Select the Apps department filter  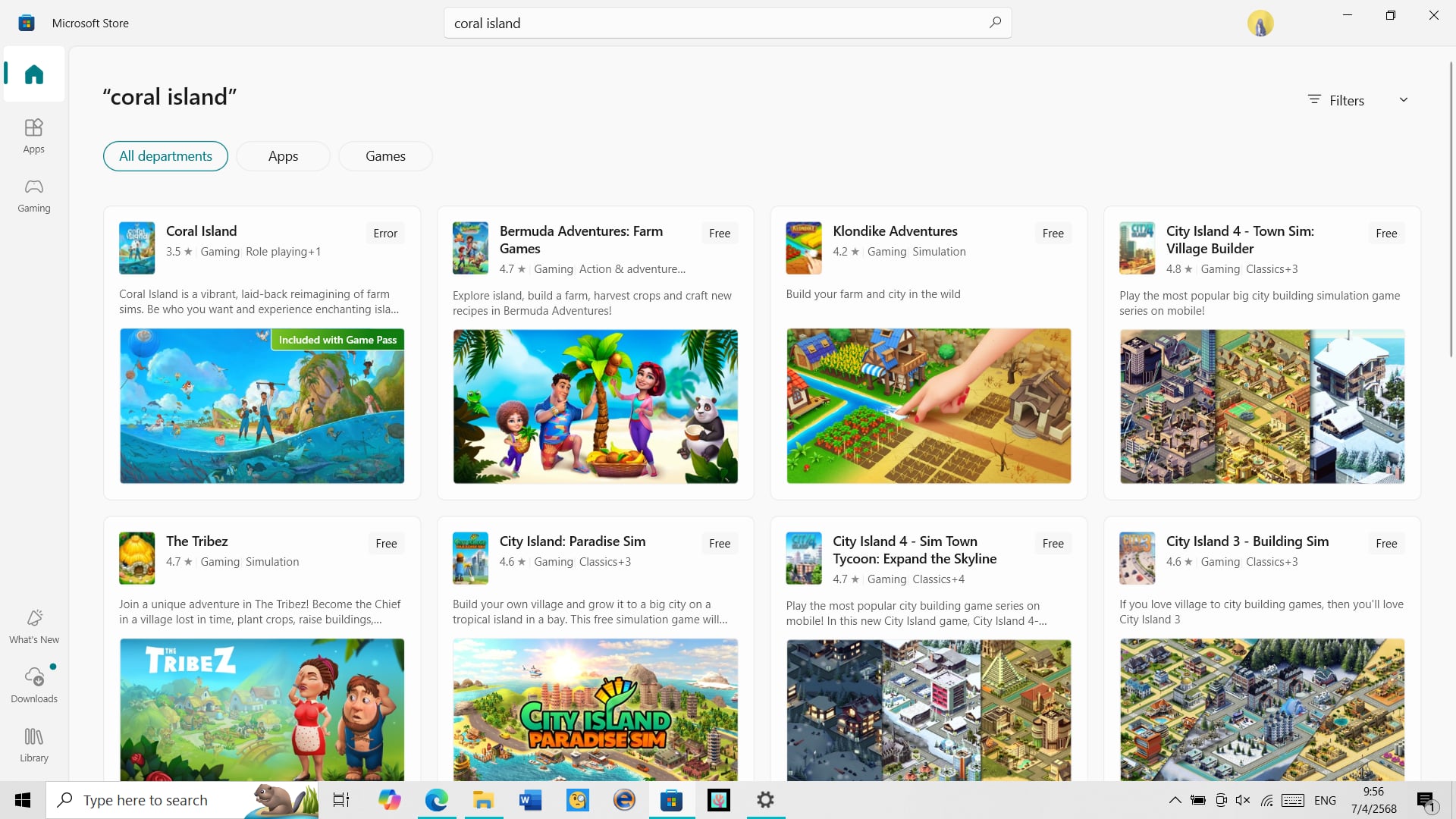[283, 156]
